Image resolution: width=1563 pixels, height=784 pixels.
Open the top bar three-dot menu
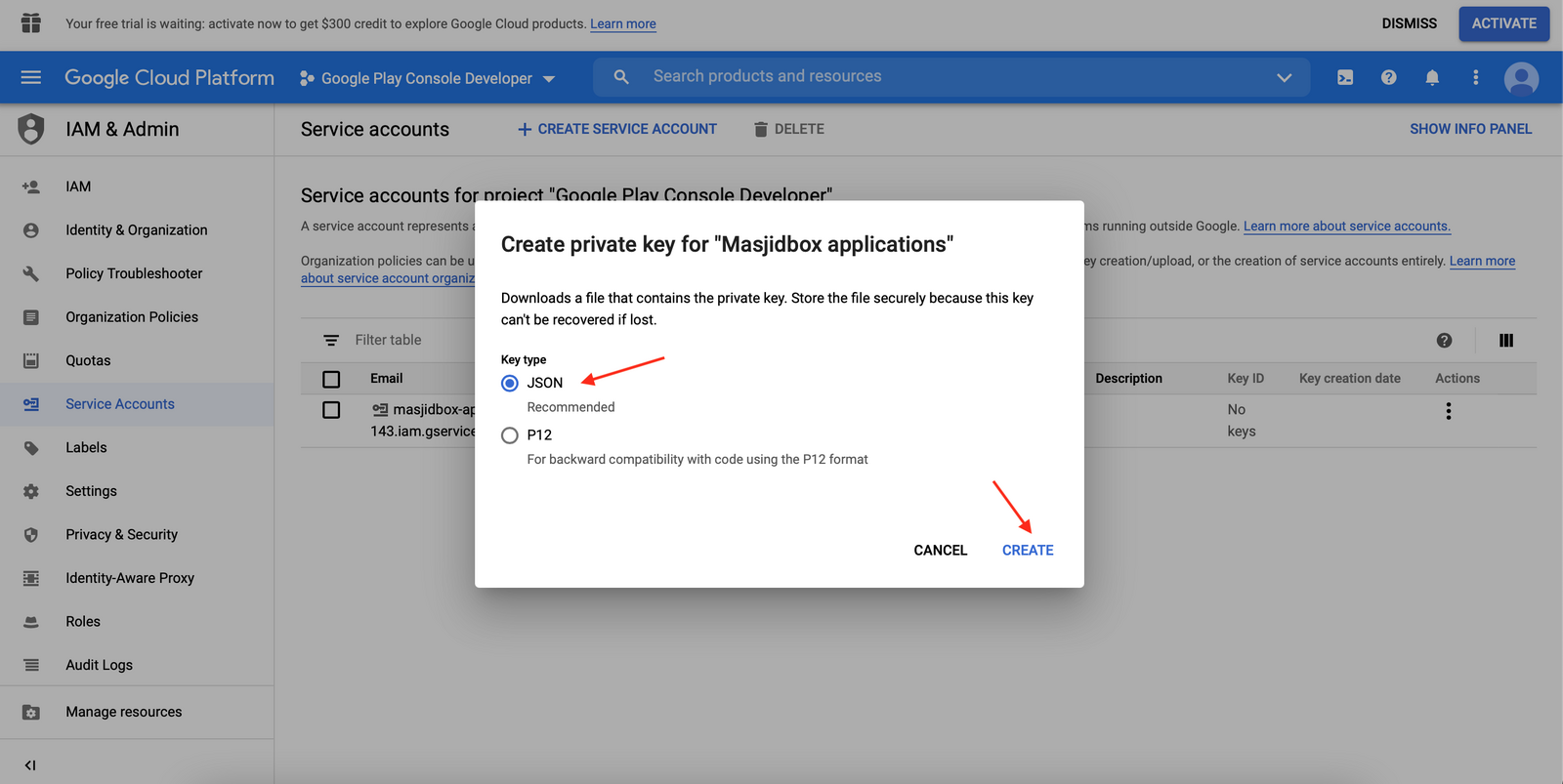1475,77
